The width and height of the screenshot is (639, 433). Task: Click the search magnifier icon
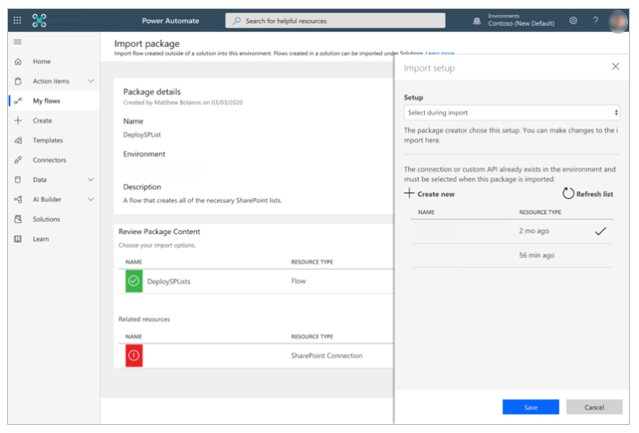237,20
